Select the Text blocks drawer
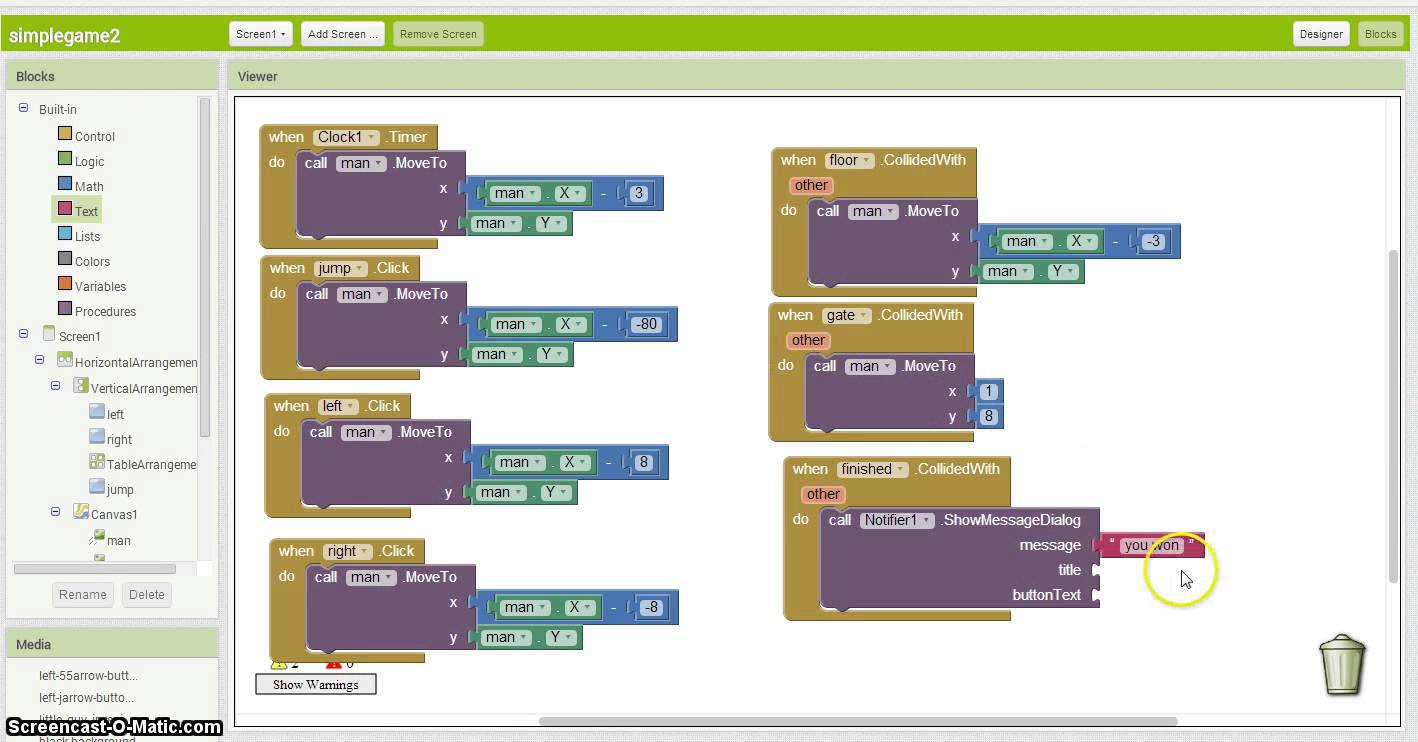1418x742 pixels. click(85, 210)
